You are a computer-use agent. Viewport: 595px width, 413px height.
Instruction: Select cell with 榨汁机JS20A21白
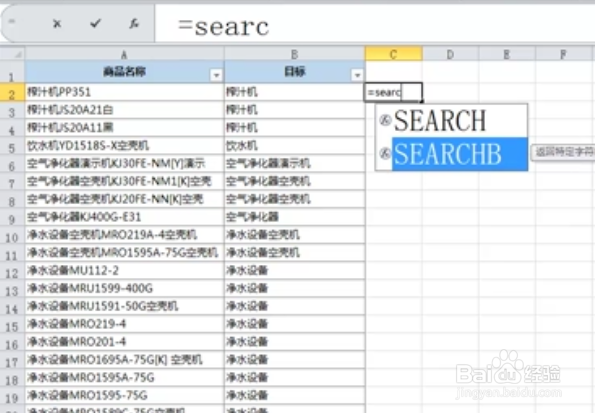pyautogui.click(x=124, y=110)
